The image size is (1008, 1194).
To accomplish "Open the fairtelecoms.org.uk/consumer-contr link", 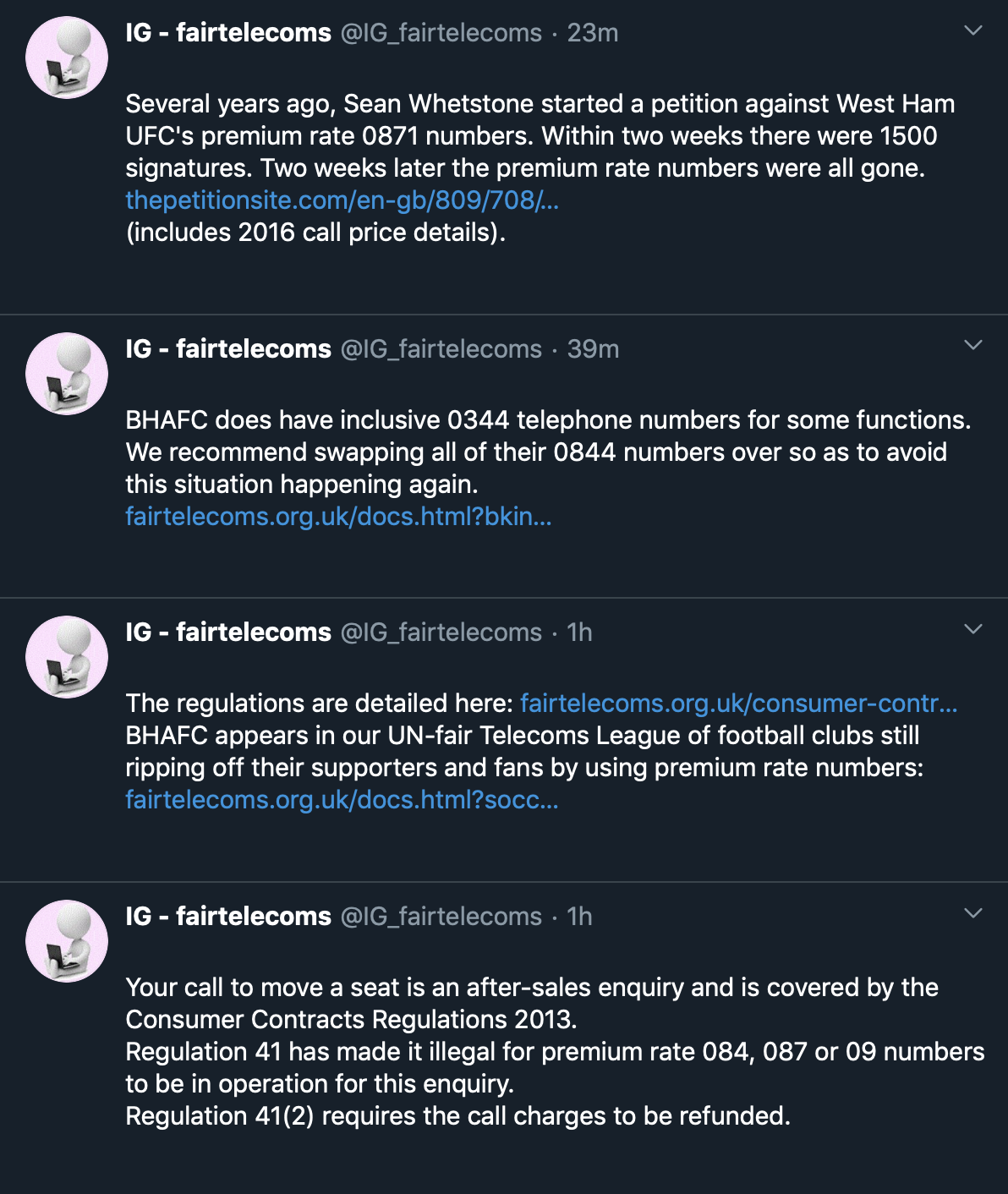I will 739,704.
